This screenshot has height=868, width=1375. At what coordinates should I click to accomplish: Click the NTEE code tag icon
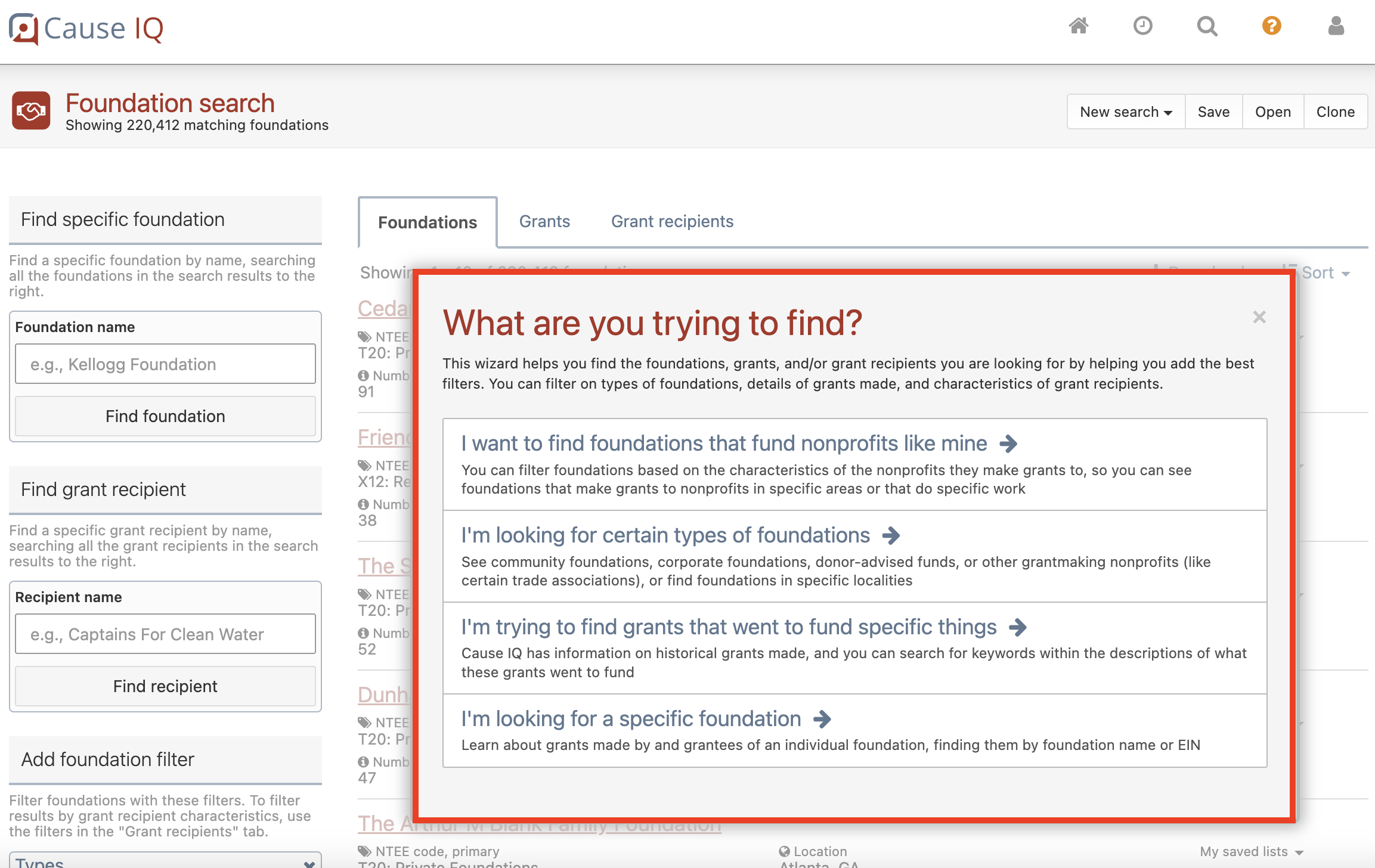(x=365, y=336)
